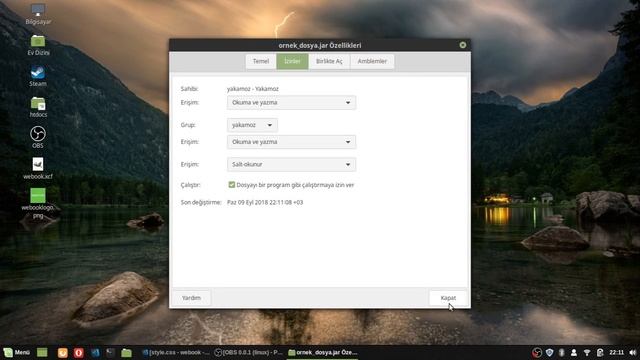Click the show desktop panel icon
640x360 pixels.
42,352
